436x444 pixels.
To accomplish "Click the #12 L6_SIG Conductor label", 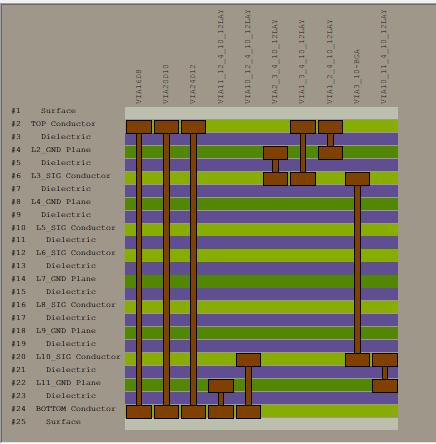I will tap(63, 253).
